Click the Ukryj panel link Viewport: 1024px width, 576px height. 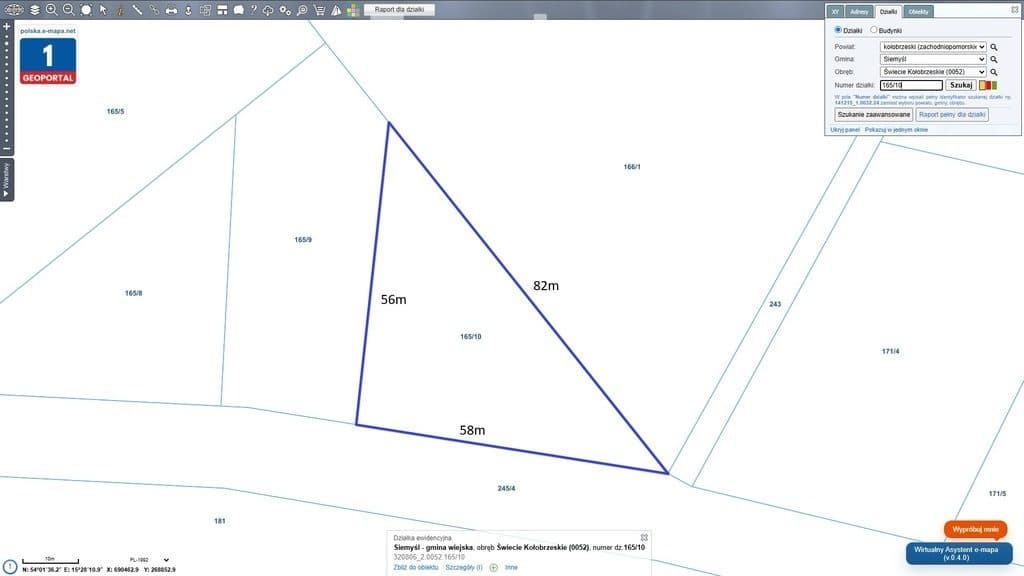pos(845,130)
